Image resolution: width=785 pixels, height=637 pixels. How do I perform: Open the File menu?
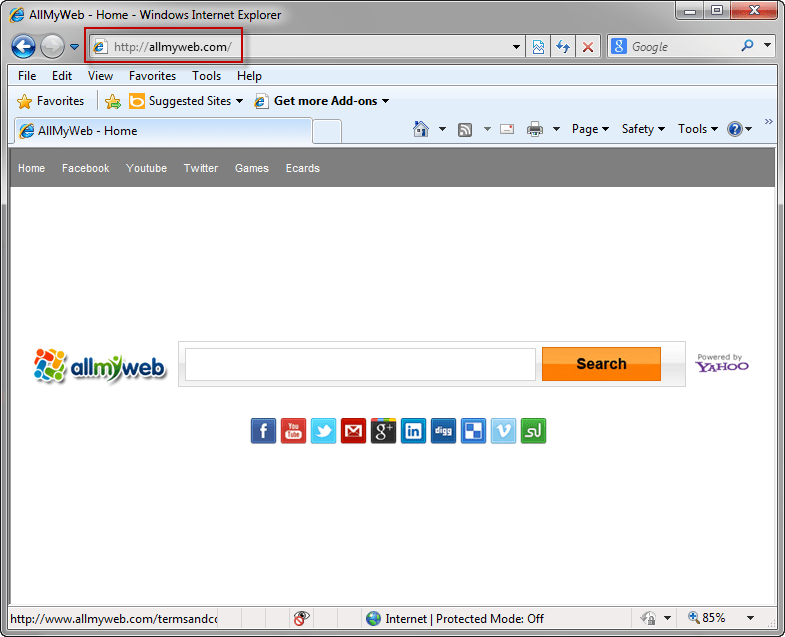coord(27,76)
